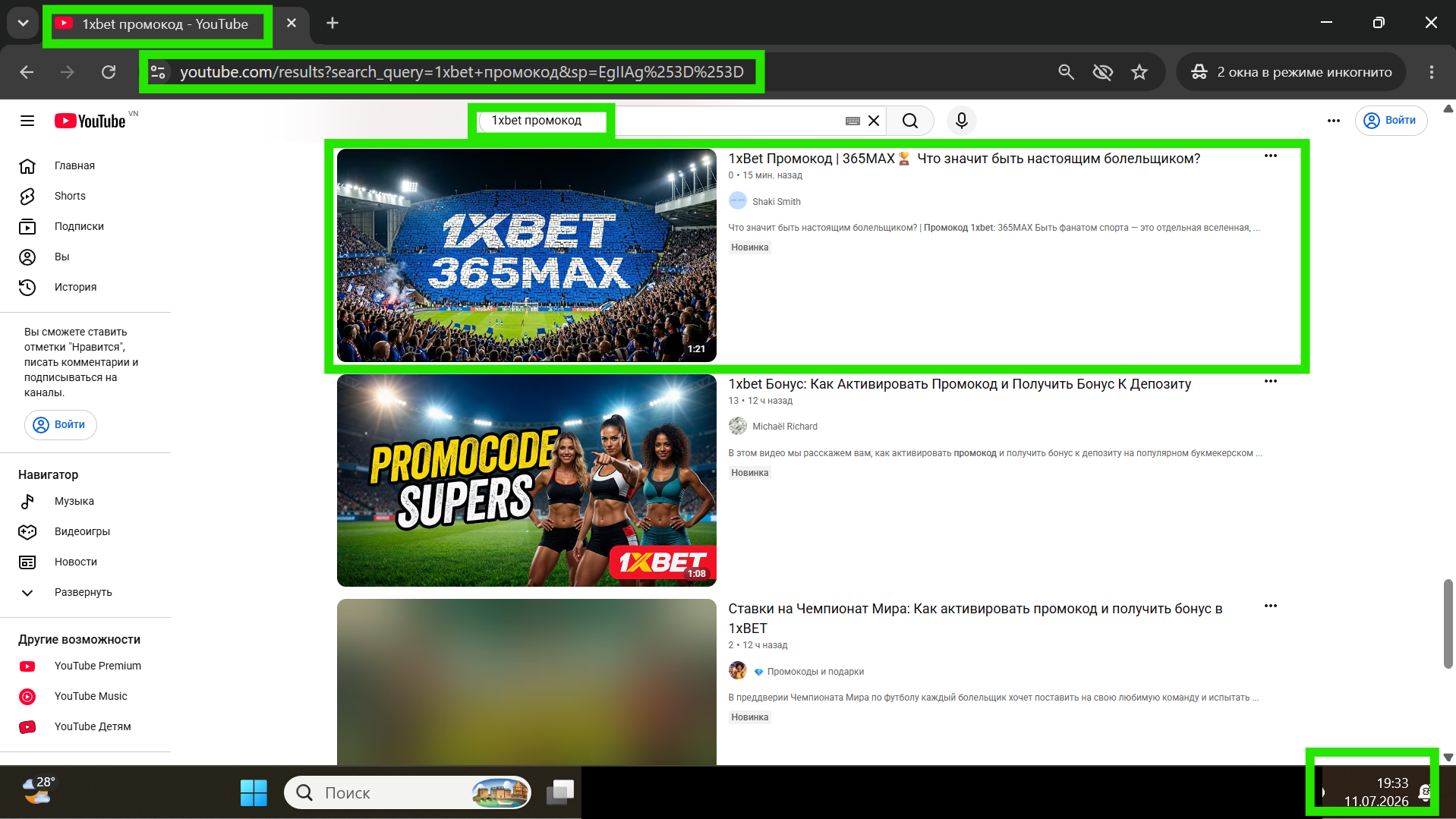Go to YouTube home via logo
The height and width of the screenshot is (819, 1456).
click(90, 121)
